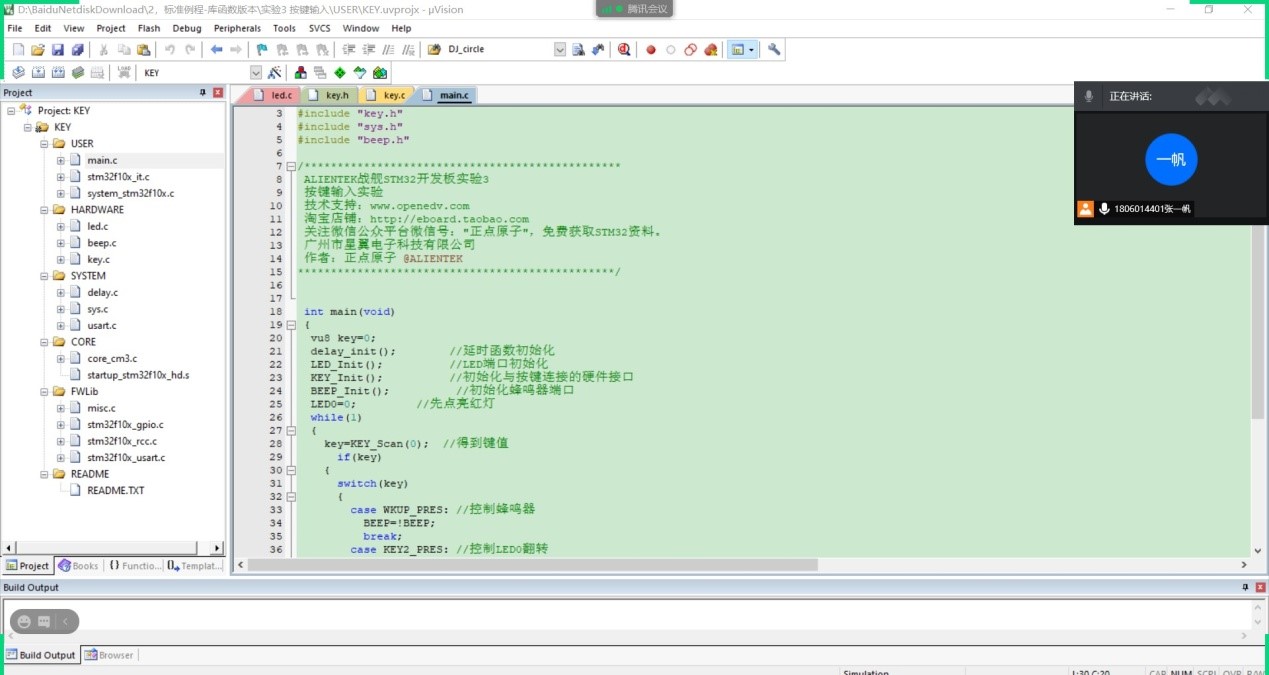The image size is (1269, 675).
Task: Click the Navigate Backwards blue arrow icon
Action: [216, 50]
